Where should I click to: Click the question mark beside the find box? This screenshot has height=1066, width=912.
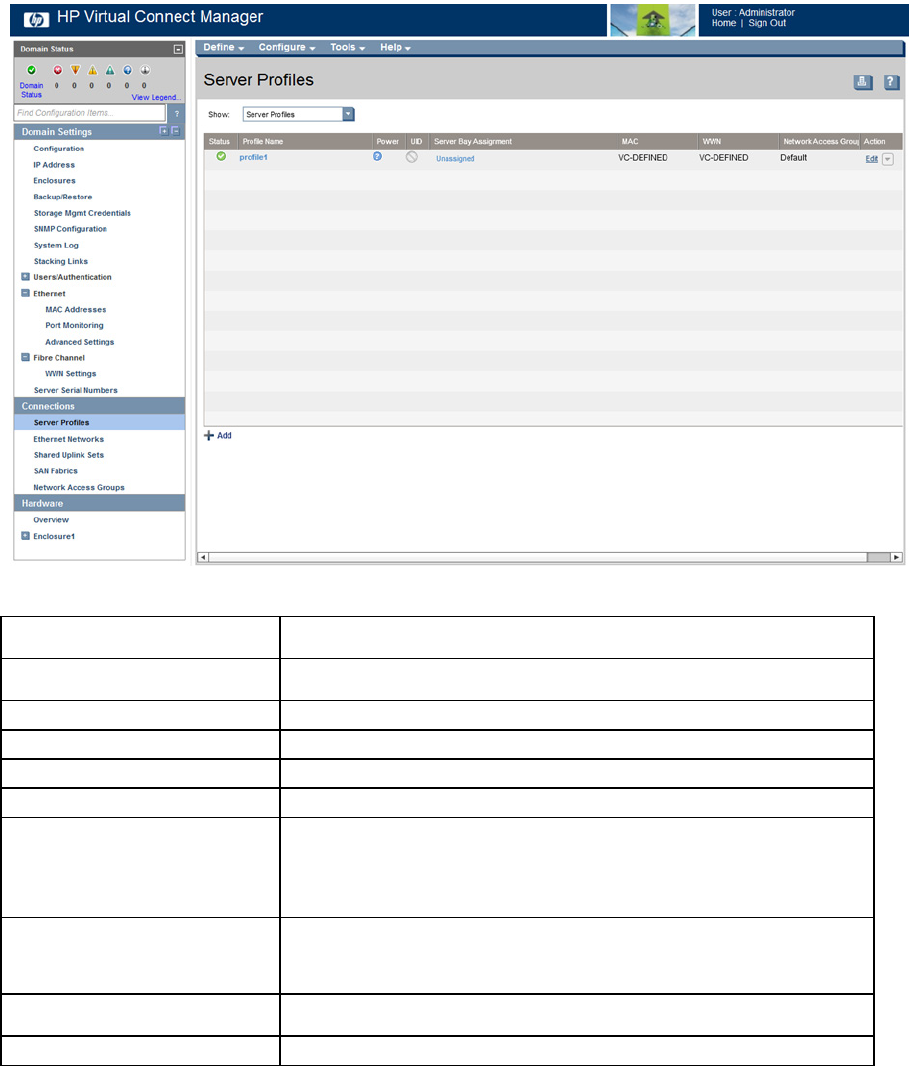click(176, 114)
